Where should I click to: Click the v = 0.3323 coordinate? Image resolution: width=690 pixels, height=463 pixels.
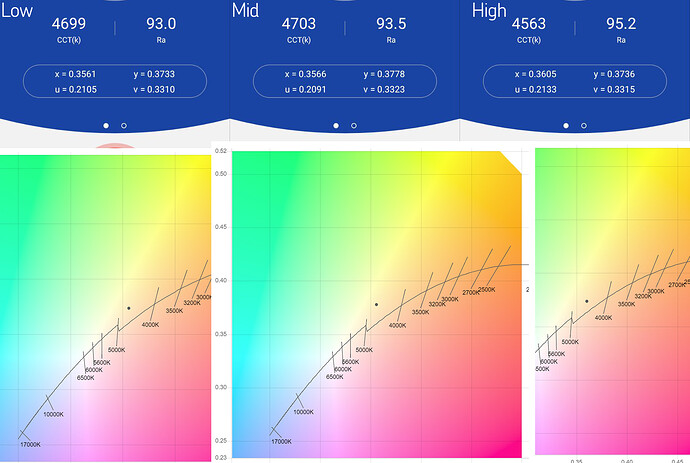tap(384, 89)
